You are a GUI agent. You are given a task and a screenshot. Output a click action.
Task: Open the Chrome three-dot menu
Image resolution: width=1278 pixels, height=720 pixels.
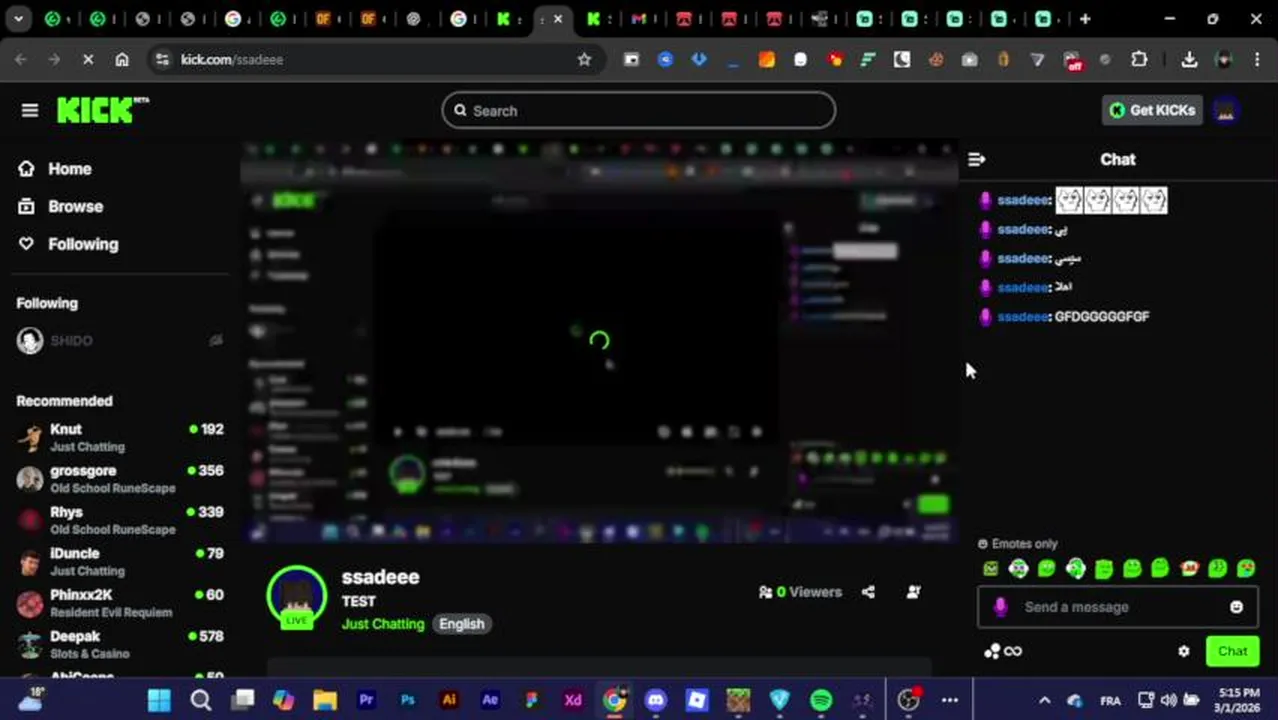click(x=1257, y=60)
